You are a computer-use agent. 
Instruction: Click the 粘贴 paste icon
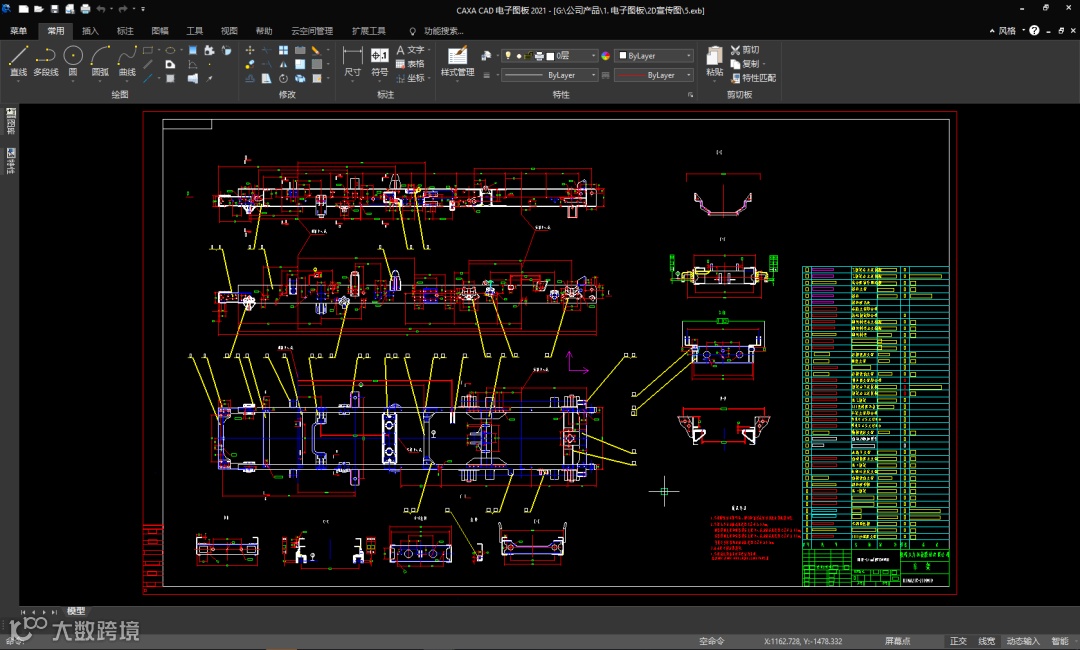[714, 60]
